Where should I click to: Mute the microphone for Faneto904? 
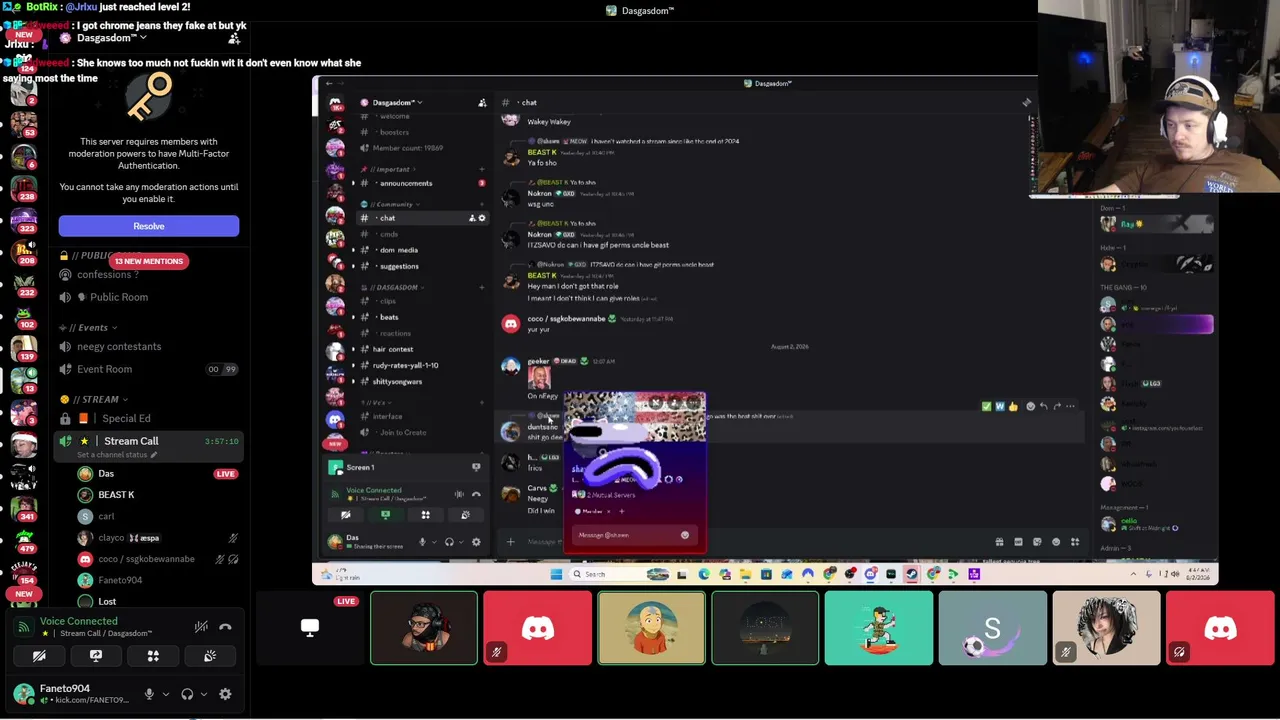pos(149,694)
